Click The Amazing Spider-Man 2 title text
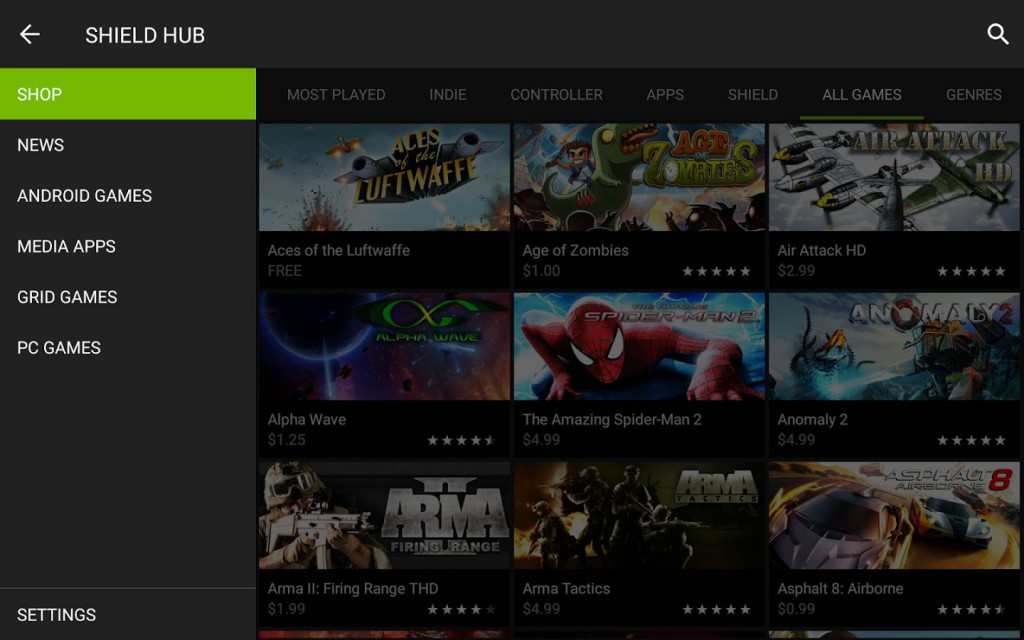 pos(612,419)
